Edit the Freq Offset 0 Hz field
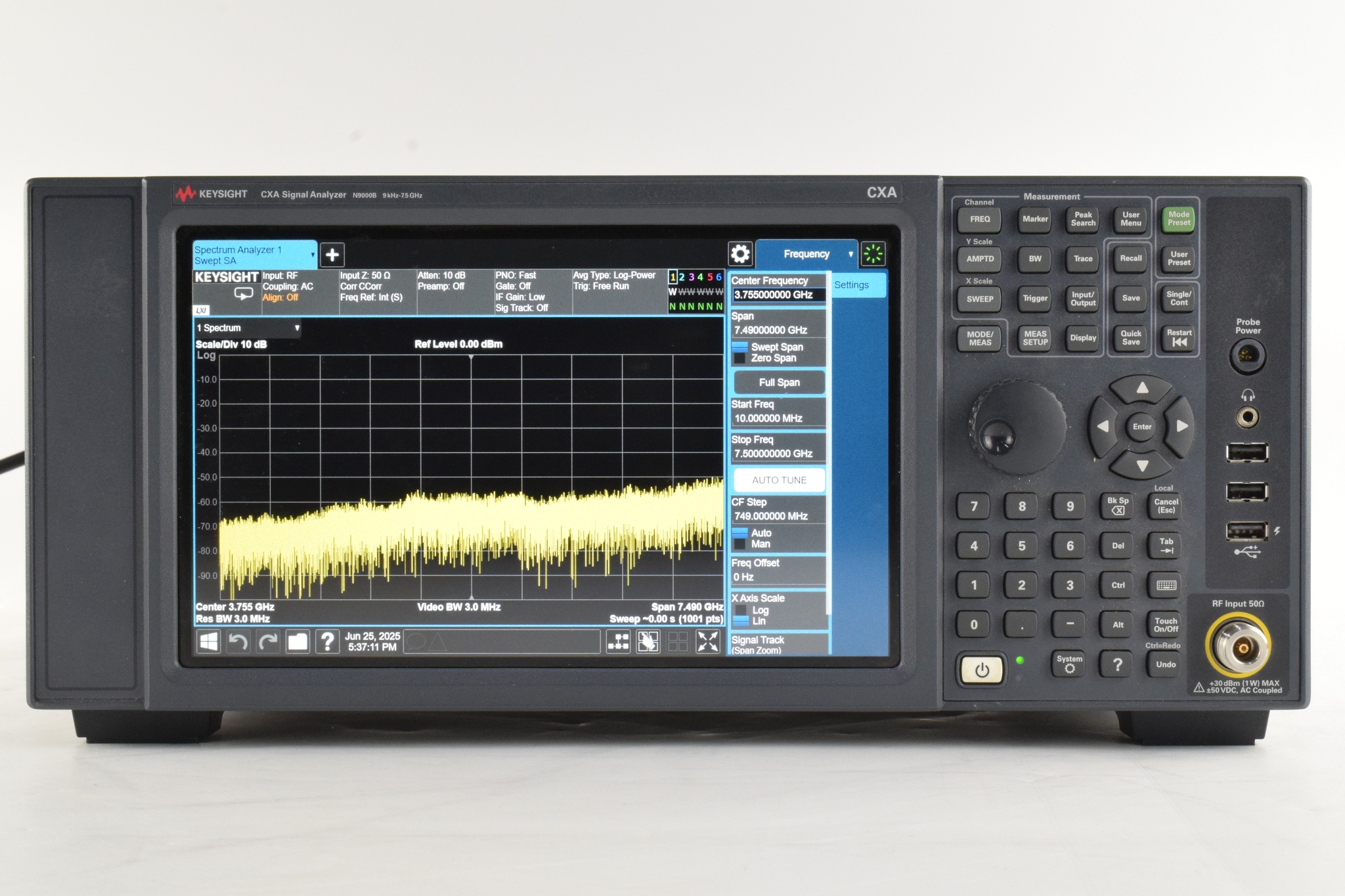Image resolution: width=1345 pixels, height=896 pixels. (779, 577)
